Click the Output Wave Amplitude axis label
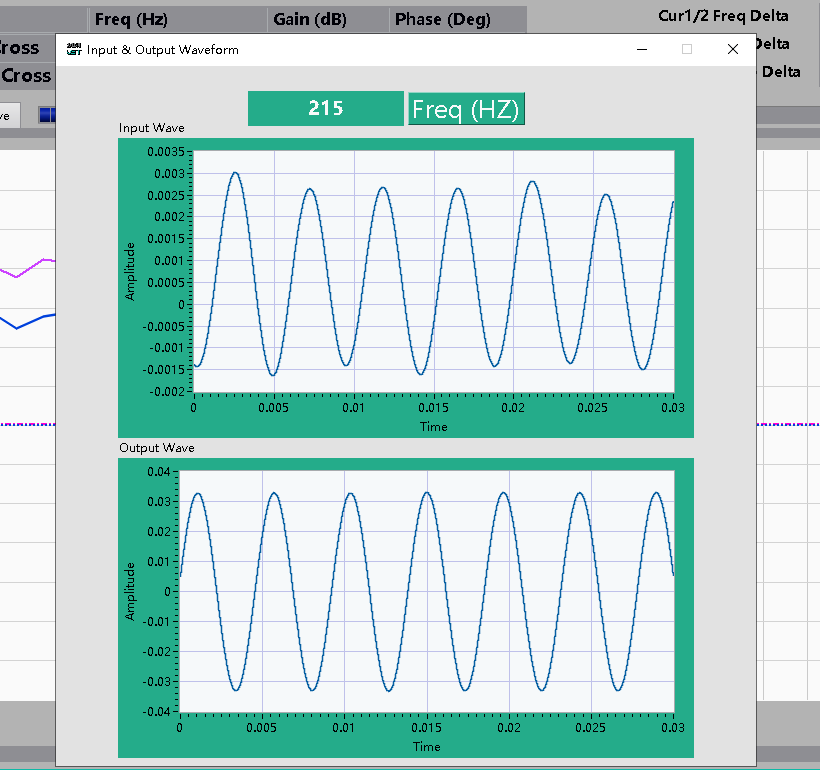The image size is (820, 770). point(129,590)
